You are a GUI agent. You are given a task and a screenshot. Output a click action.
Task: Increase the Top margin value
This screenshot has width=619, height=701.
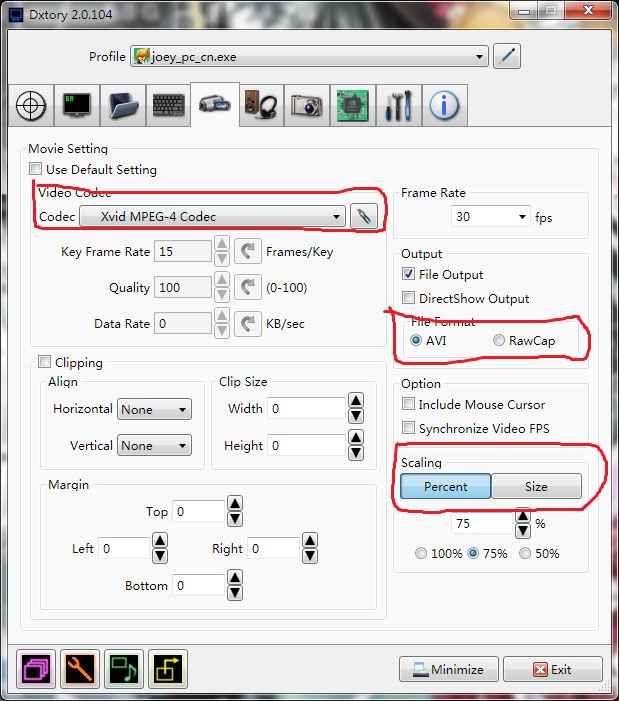235,504
